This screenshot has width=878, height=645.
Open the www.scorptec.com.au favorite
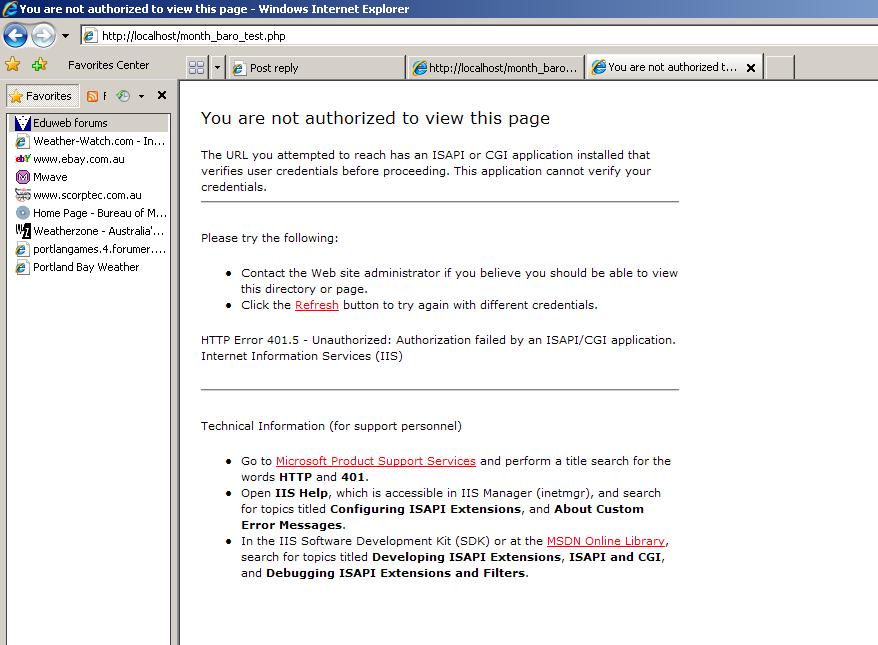[x=90, y=195]
